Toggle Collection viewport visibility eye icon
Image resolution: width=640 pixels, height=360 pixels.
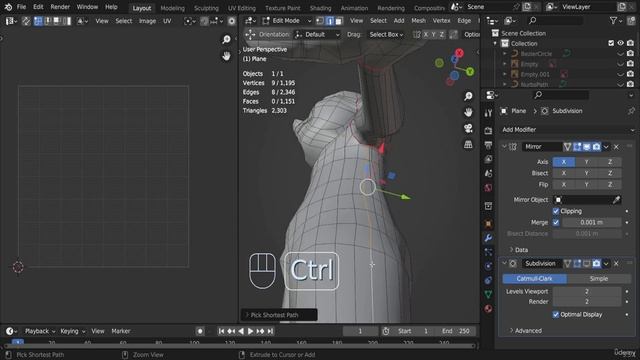point(620,43)
